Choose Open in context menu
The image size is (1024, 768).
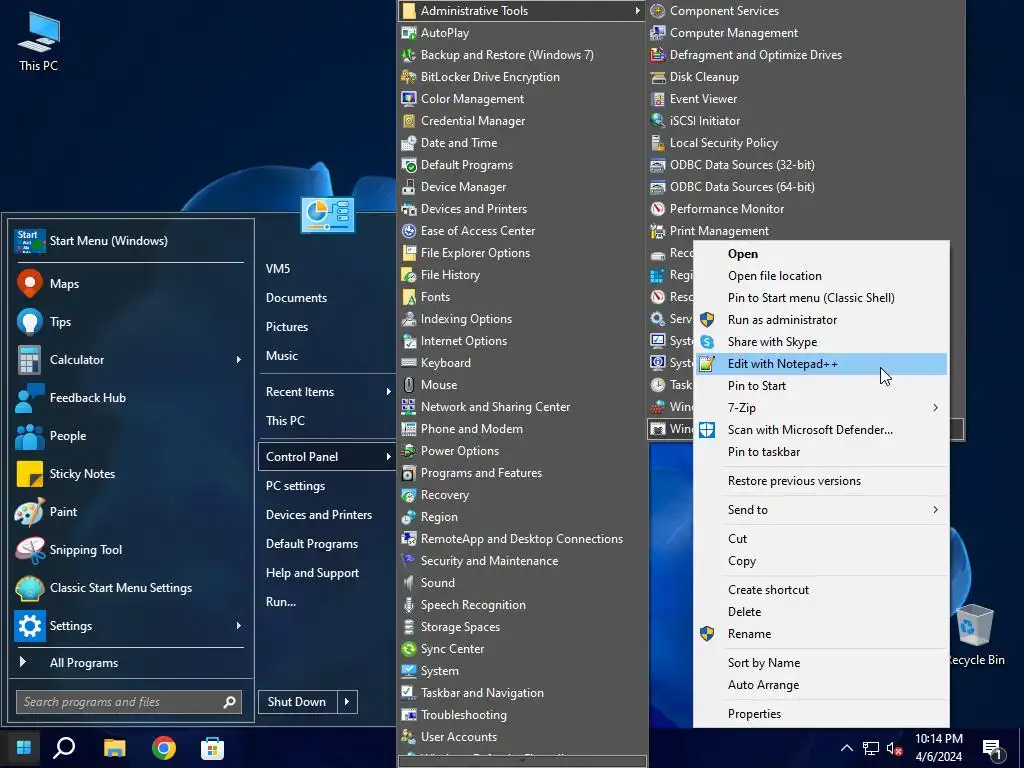click(x=822, y=253)
